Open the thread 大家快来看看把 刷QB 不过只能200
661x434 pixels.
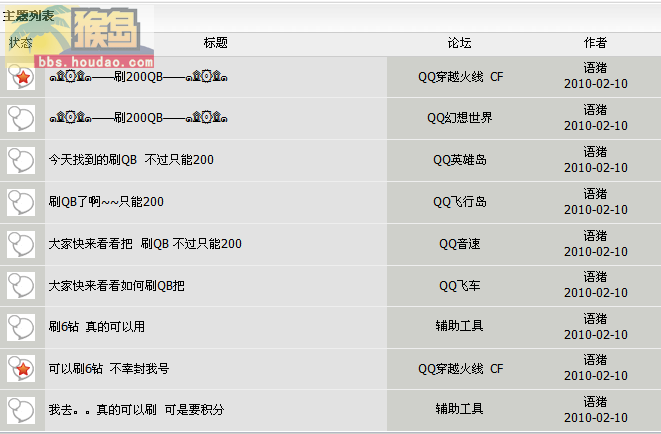point(145,244)
